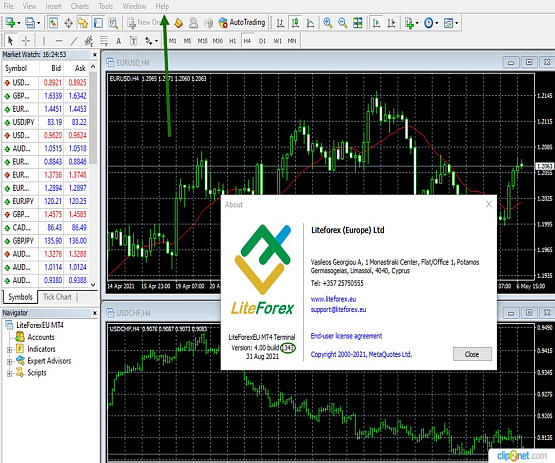Click the support@liteforex.eu email link
The height and width of the screenshot is (463, 555).
338,309
